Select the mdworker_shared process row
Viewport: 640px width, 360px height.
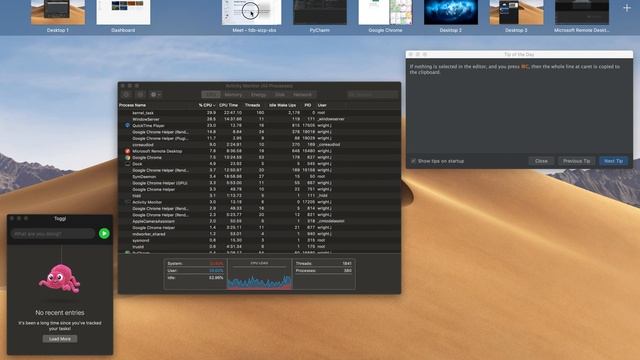pyautogui.click(x=259, y=234)
